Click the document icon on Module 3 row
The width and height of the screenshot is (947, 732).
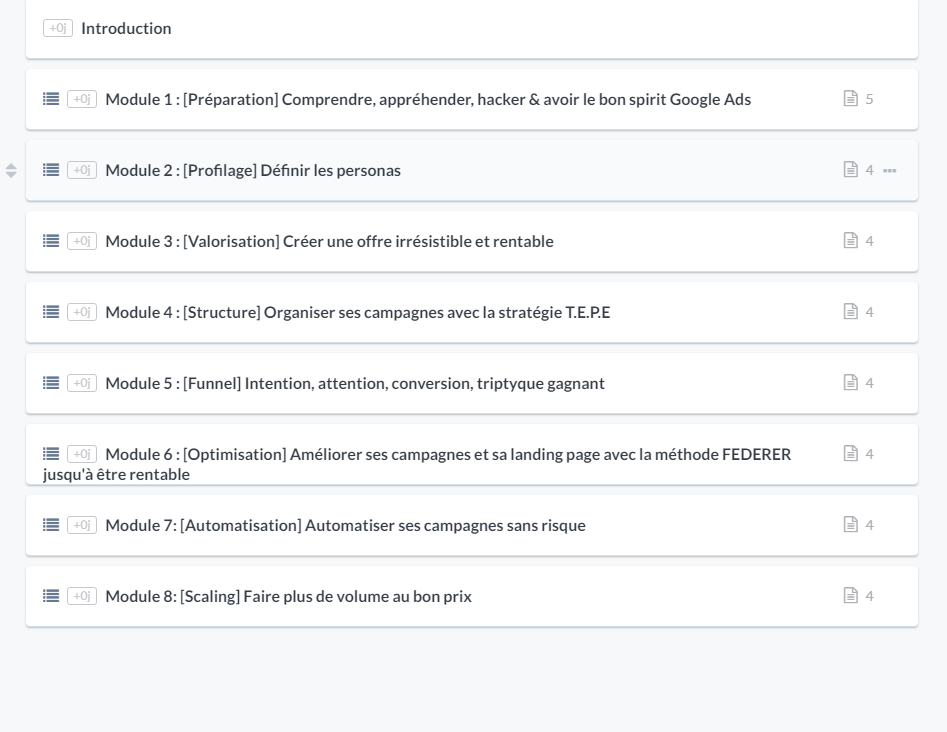click(x=850, y=240)
